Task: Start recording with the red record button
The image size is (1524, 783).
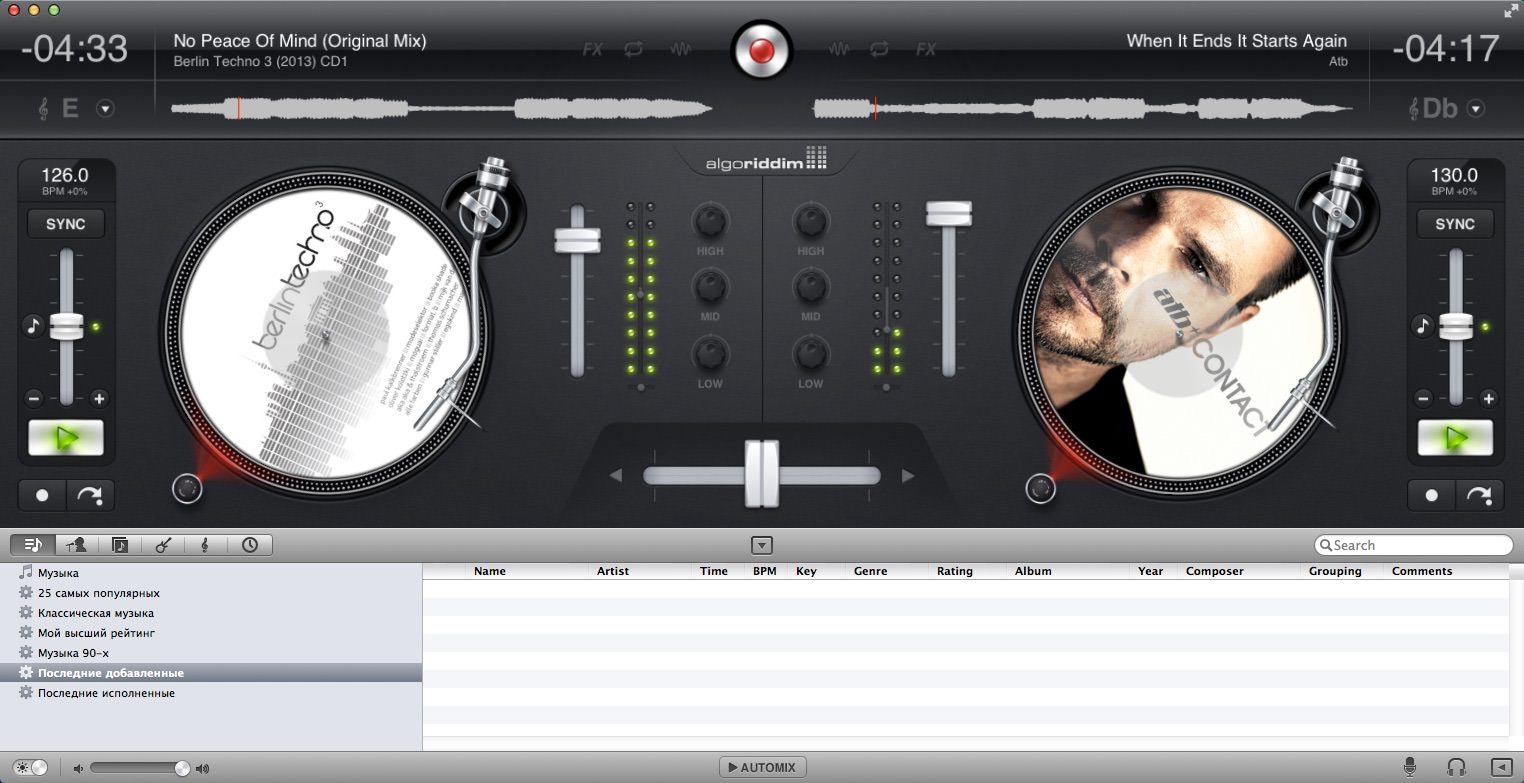Action: (761, 49)
